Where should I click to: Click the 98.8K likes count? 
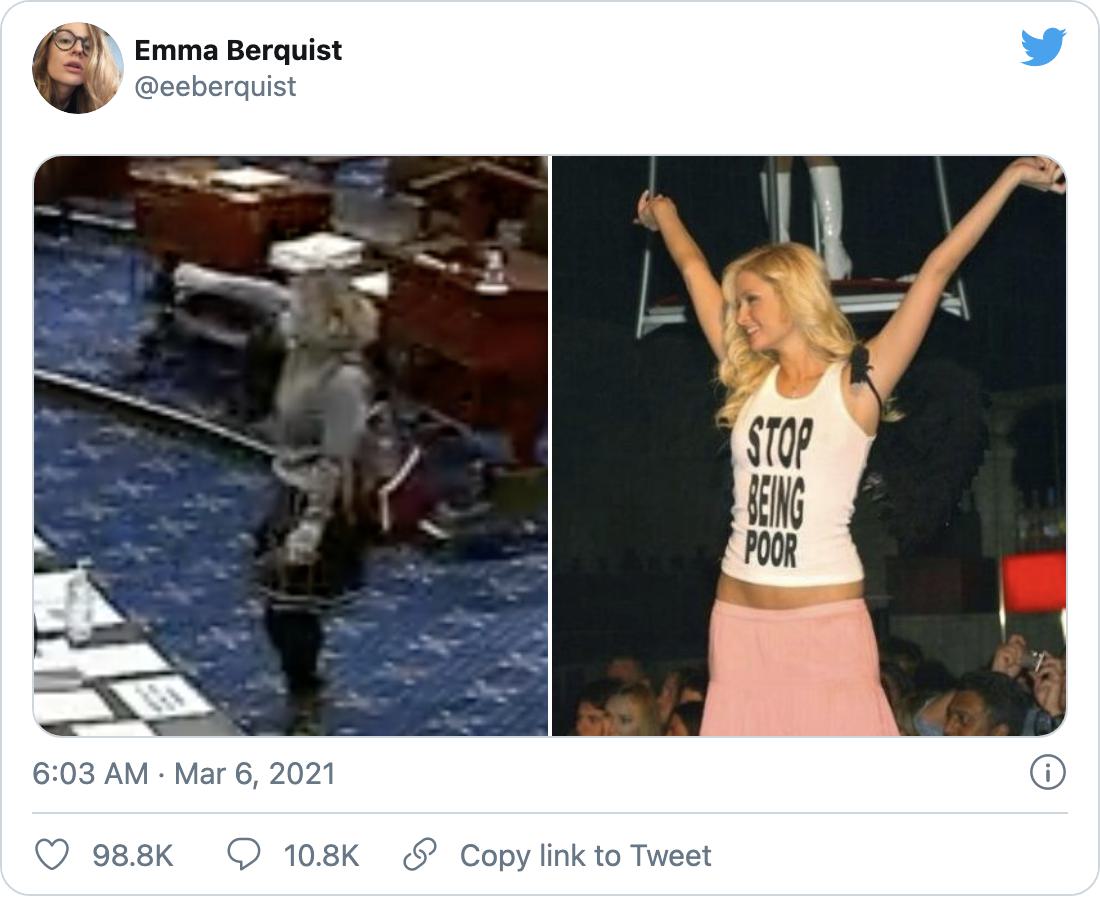click(x=133, y=856)
